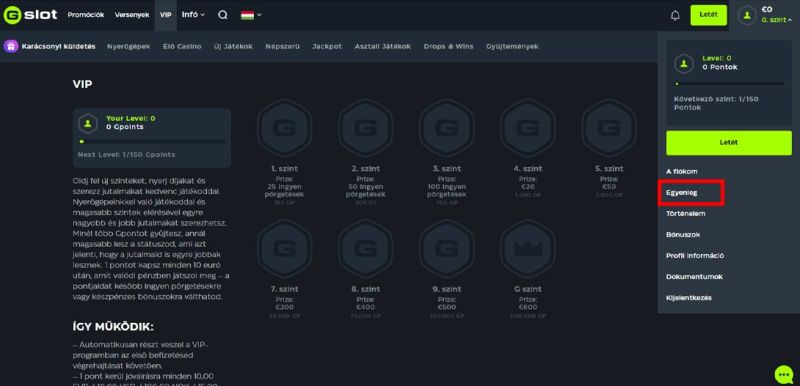Click the Your Level avatar hexagon
Image resolution: width=800 pixels, height=386 pixels.
tap(88, 123)
